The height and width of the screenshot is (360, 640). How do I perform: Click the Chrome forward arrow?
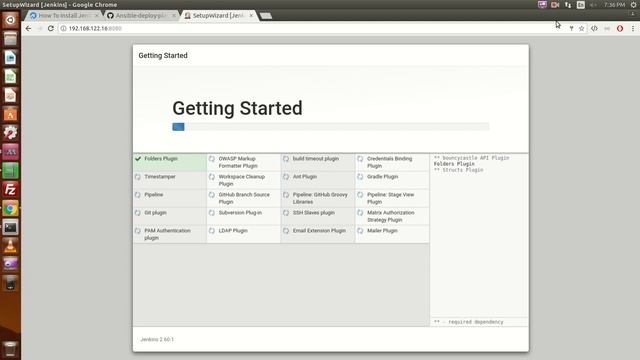(40, 29)
